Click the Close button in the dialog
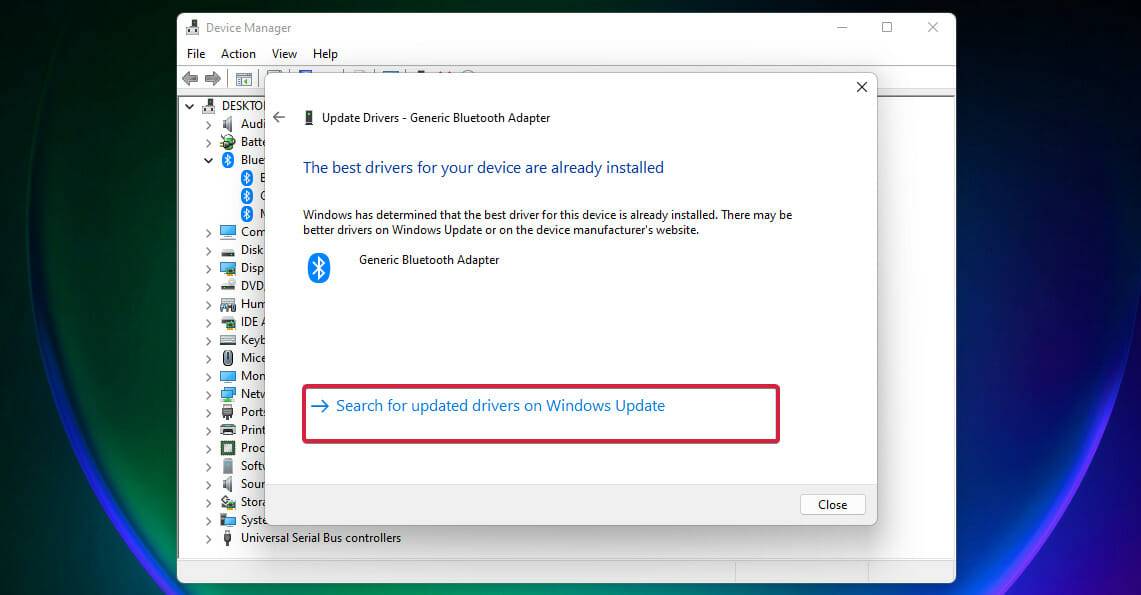Image resolution: width=1141 pixels, height=595 pixels. coord(832,504)
